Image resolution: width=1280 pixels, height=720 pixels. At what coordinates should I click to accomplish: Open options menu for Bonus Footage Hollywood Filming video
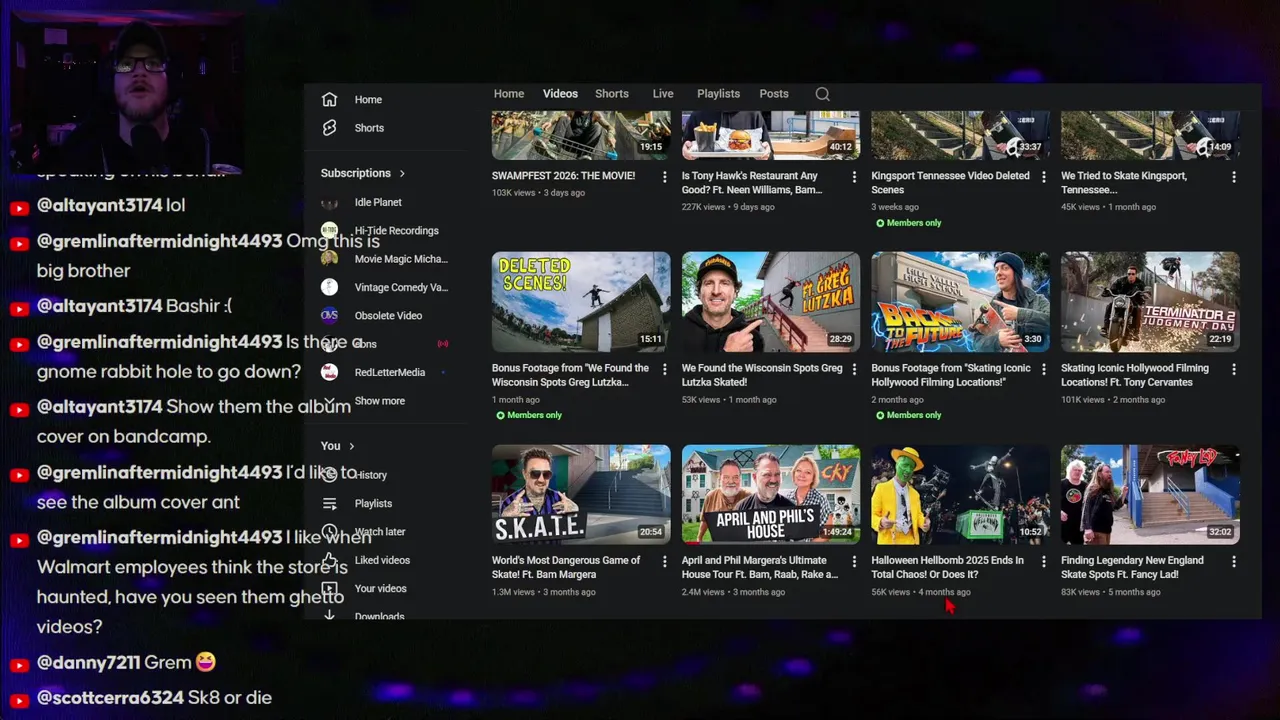(1044, 369)
